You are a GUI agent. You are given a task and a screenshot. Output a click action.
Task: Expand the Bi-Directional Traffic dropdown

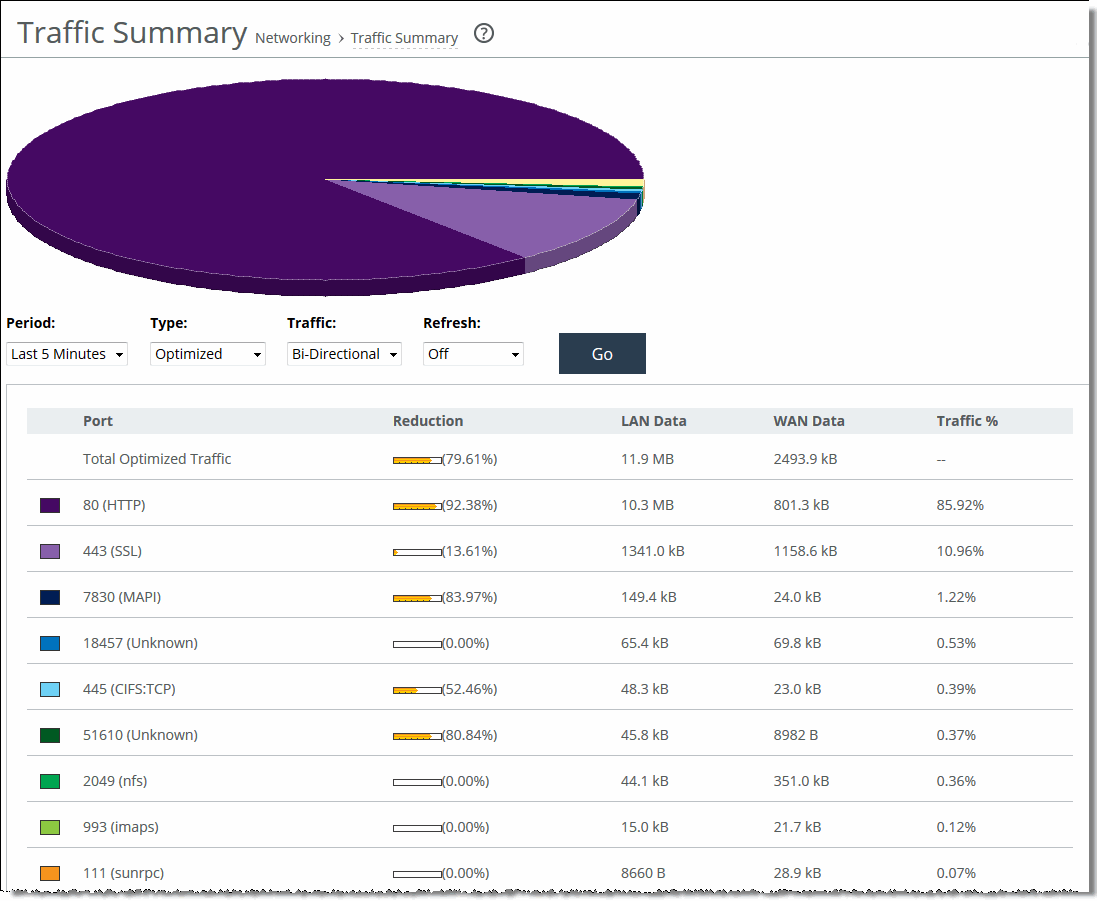(x=344, y=353)
